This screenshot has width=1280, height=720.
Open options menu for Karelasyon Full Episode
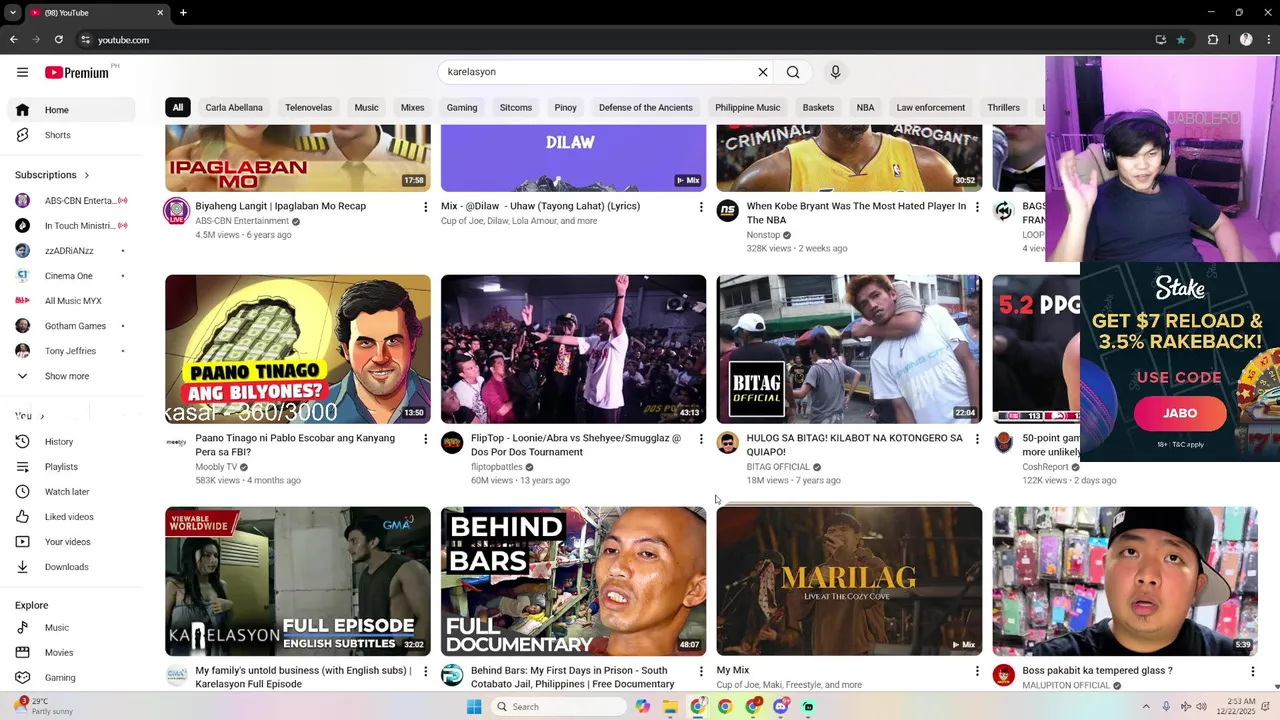point(425,671)
